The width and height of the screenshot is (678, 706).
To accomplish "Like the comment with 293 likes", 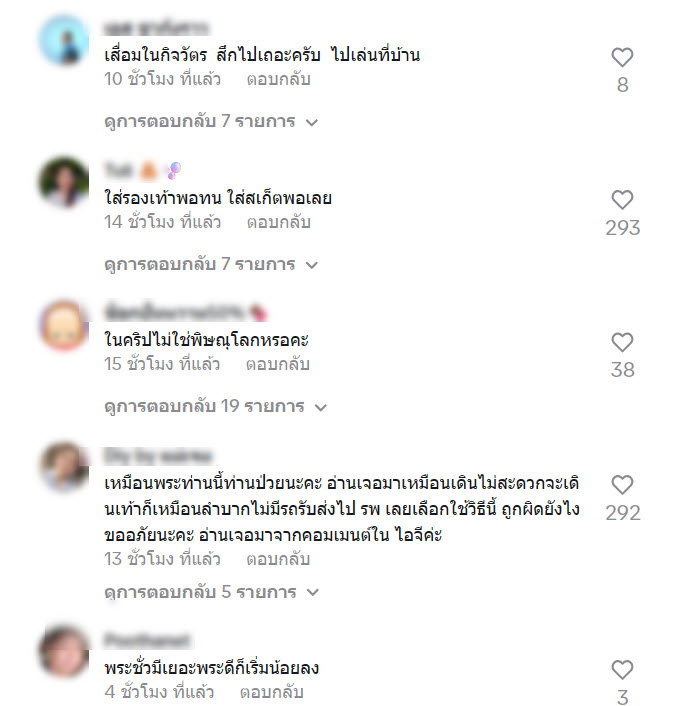I will click(x=622, y=200).
